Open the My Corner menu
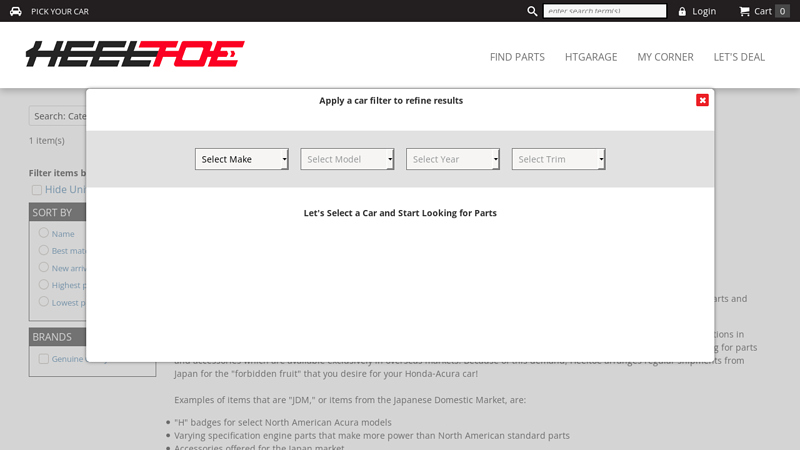The width and height of the screenshot is (800, 450). pos(665,57)
